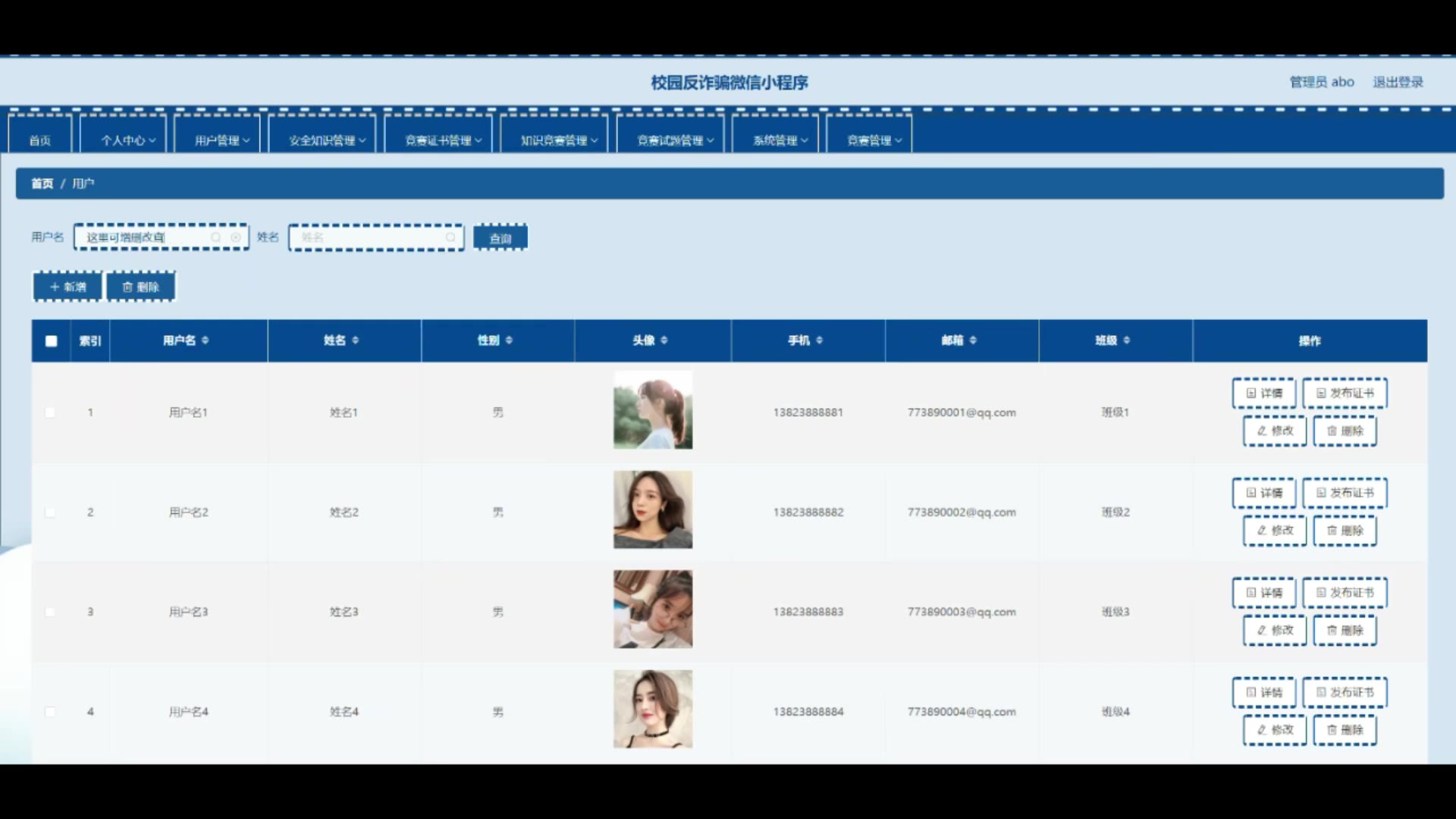Expand the 安全知识管理 dropdown menu

(x=327, y=140)
